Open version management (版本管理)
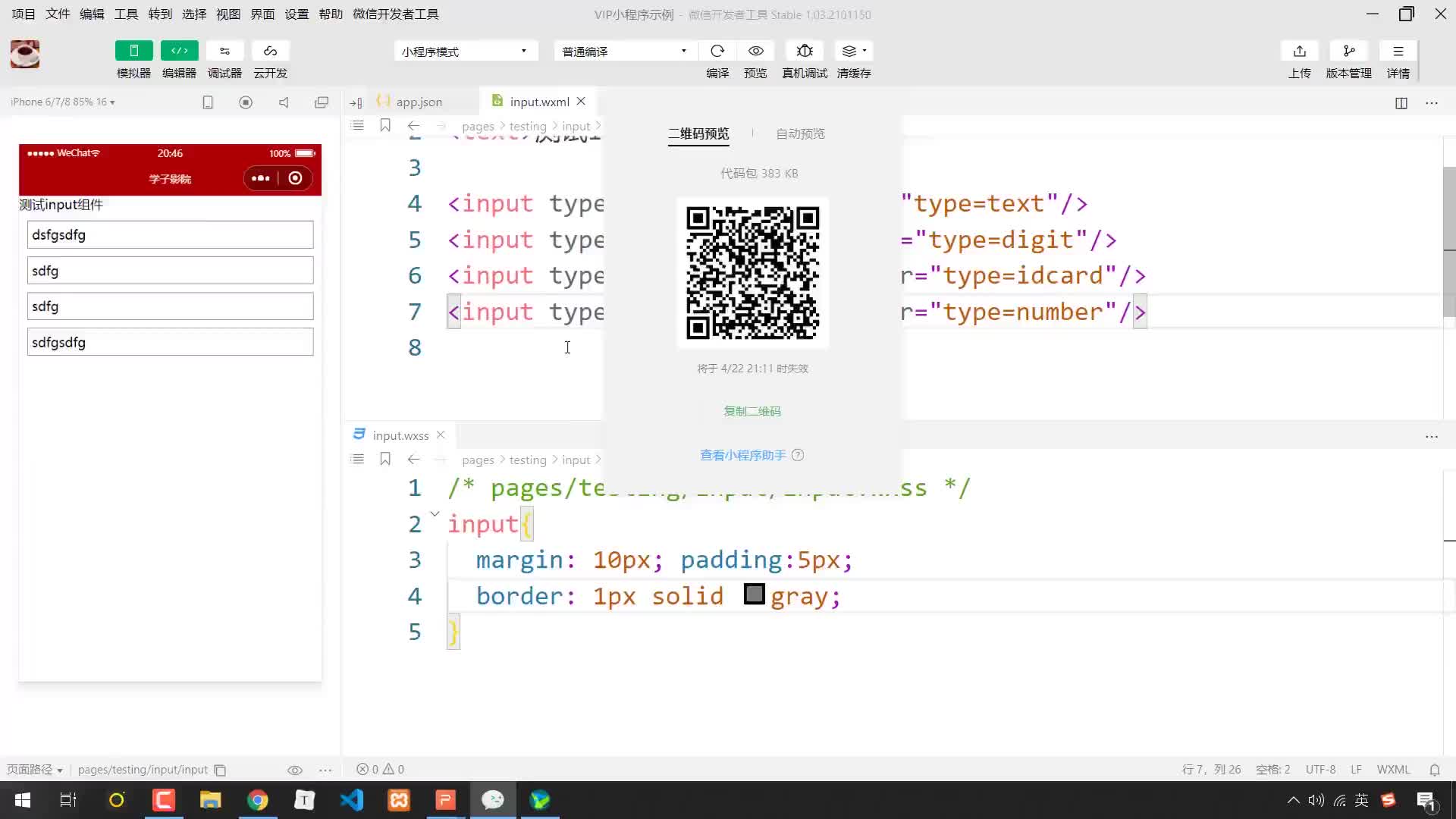1456x819 pixels. pos(1349,51)
